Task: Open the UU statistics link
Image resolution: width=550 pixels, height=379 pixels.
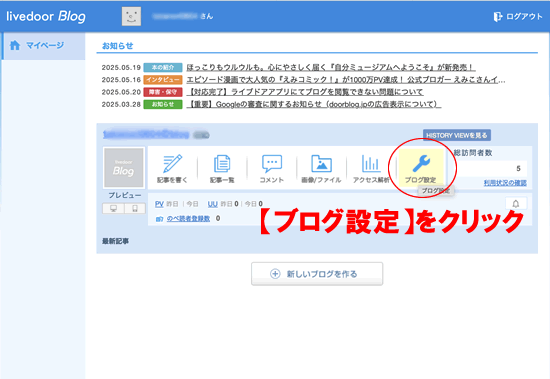Action: 213,204
